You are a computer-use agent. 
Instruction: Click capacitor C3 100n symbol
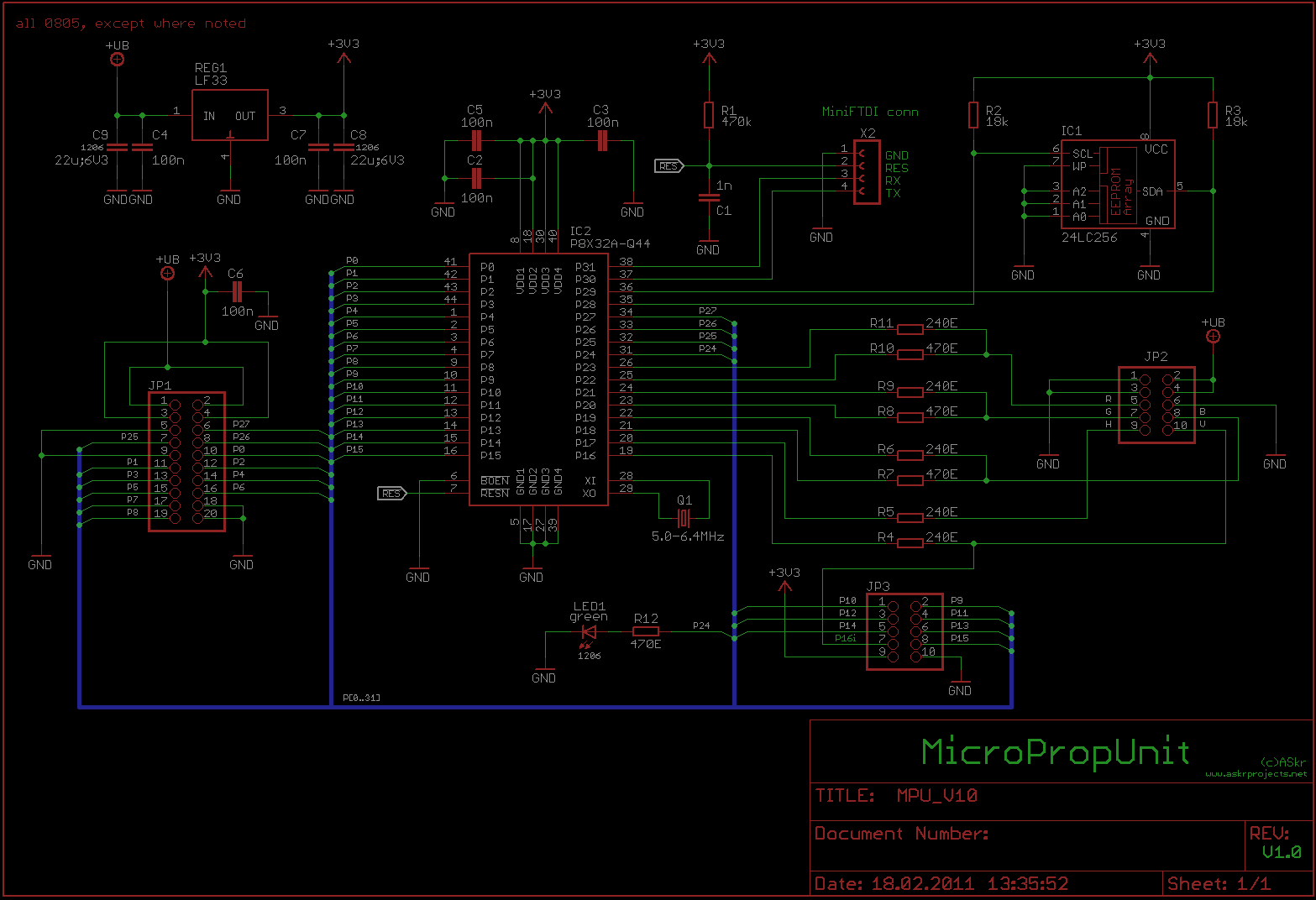[602, 140]
